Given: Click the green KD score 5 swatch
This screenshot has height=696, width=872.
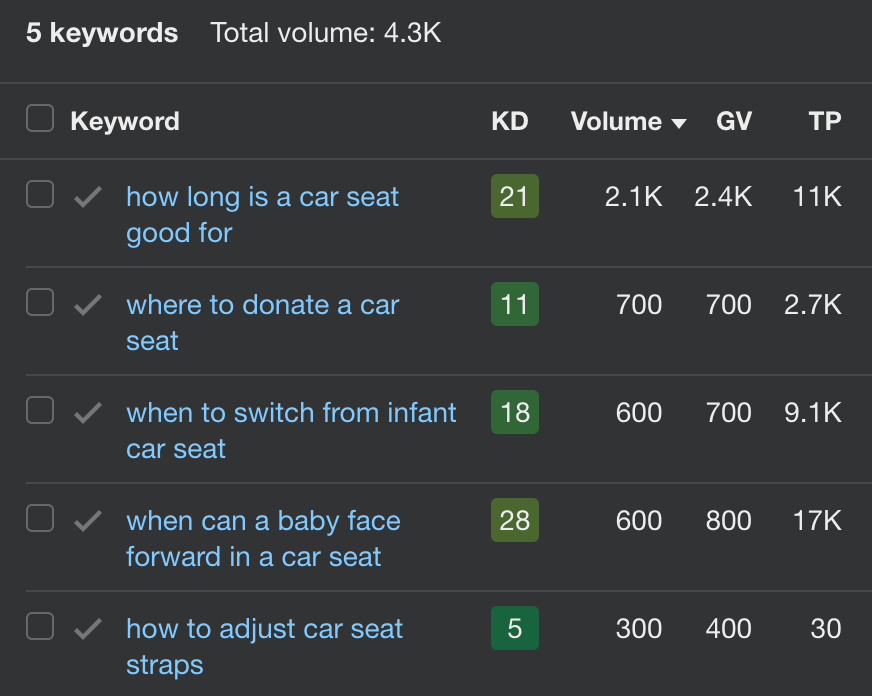Looking at the screenshot, I should (514, 627).
